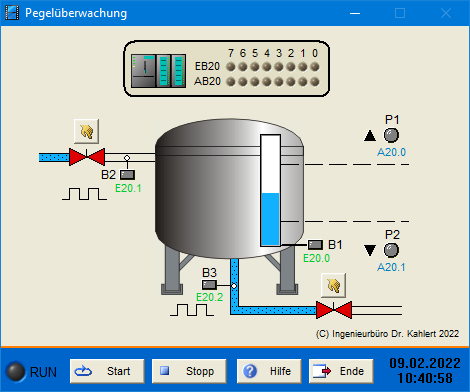
Task: Click the up arrow beside P1
Action: [x=370, y=136]
